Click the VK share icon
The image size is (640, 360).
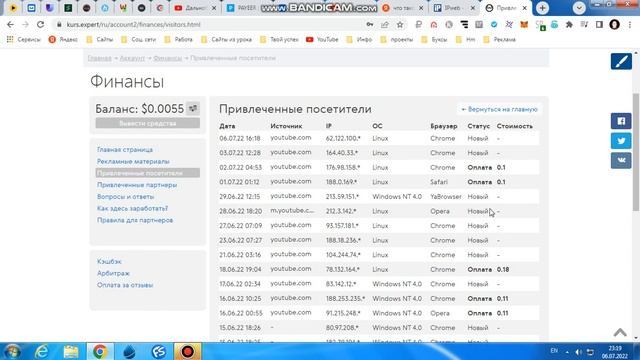click(x=621, y=160)
